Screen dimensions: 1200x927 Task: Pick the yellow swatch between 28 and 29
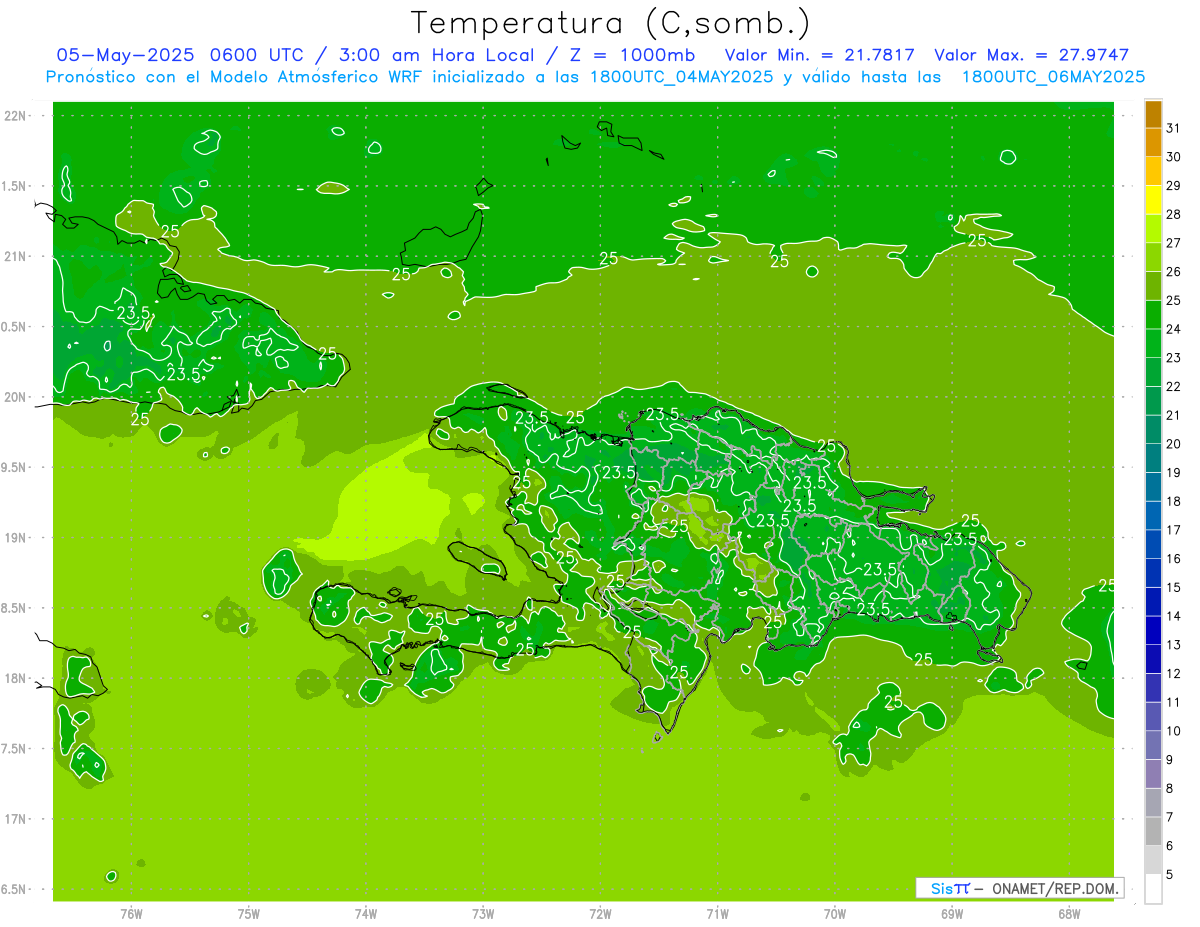pyautogui.click(x=1154, y=199)
